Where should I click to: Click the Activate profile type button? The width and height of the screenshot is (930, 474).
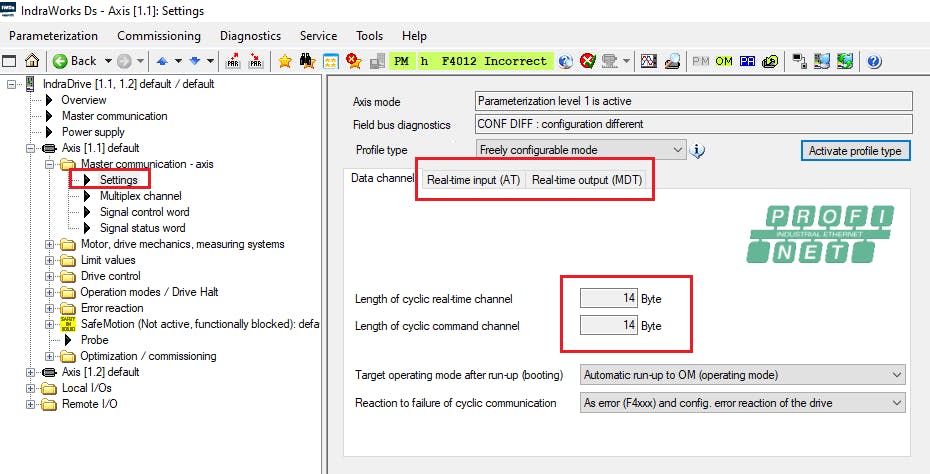coord(855,151)
